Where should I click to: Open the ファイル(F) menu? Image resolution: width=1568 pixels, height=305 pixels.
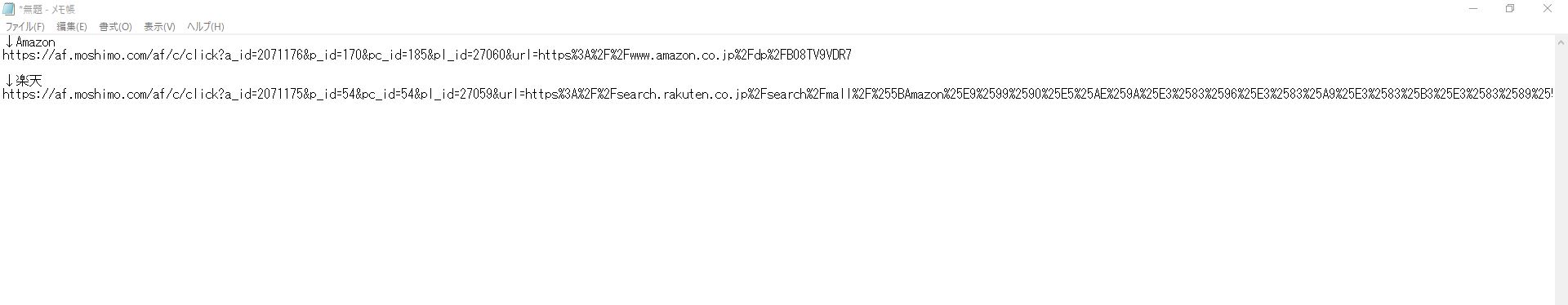tap(25, 27)
